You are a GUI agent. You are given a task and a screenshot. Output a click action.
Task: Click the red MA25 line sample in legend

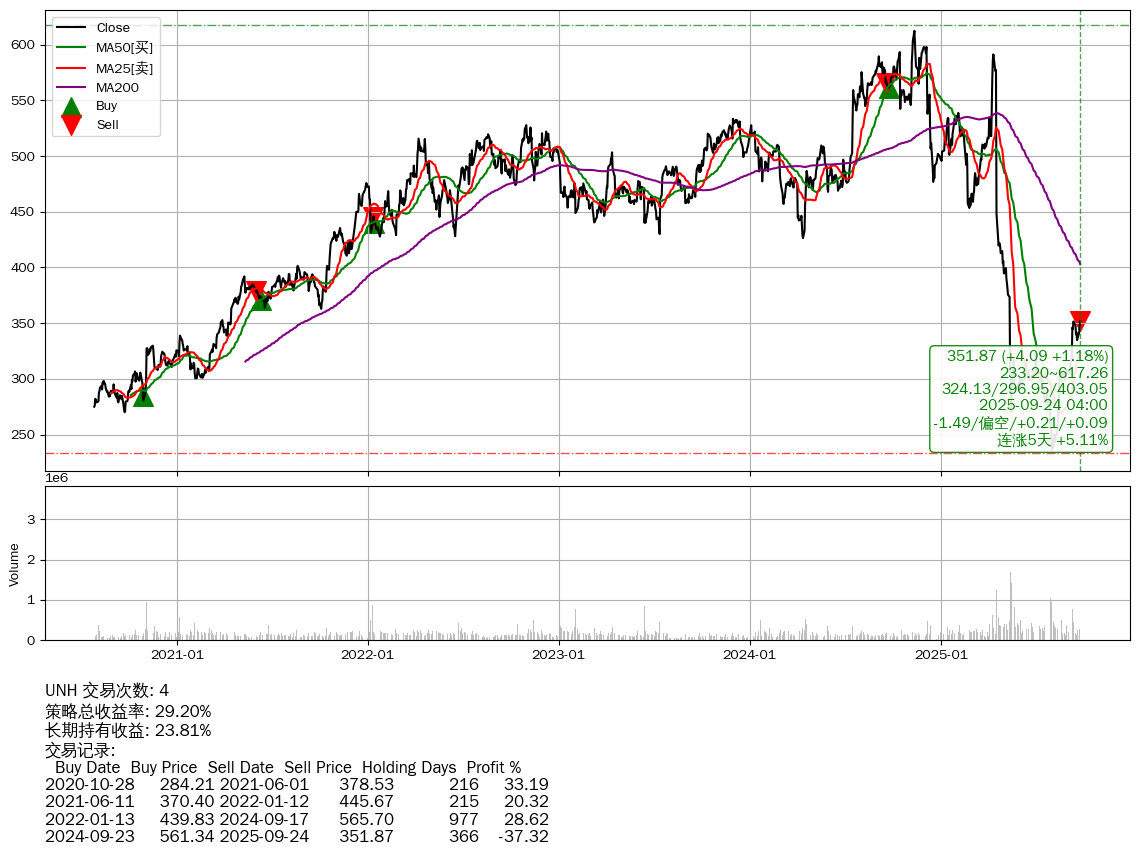(x=71, y=68)
